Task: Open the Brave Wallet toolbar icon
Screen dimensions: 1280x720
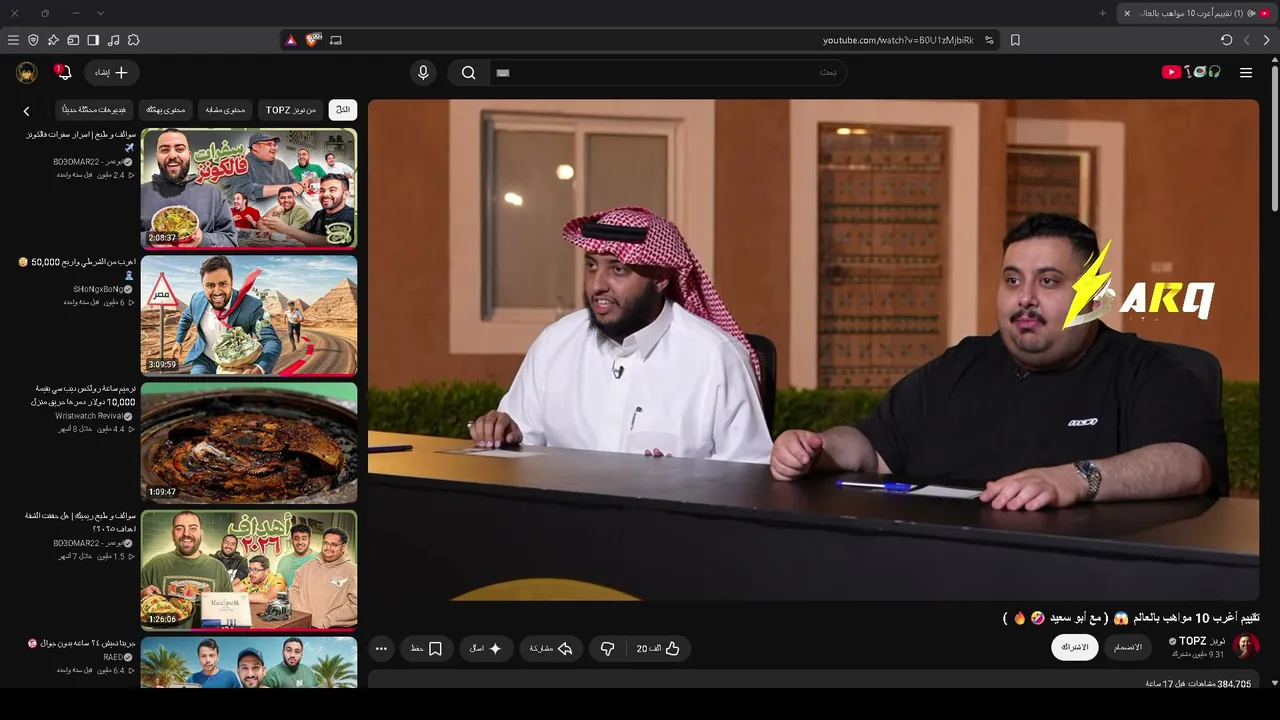Action: (73, 40)
